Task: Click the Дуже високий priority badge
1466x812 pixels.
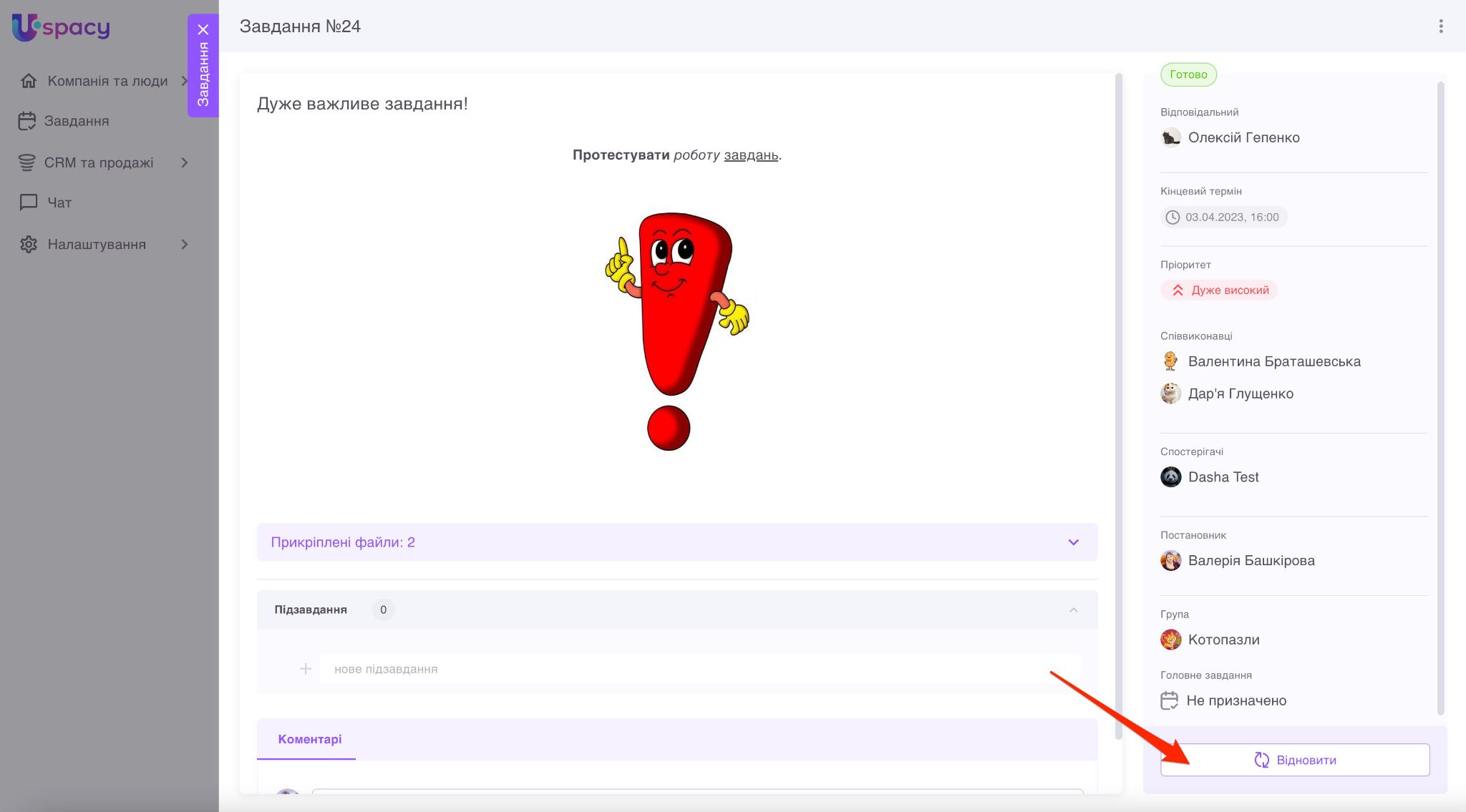Action: (x=1220, y=290)
